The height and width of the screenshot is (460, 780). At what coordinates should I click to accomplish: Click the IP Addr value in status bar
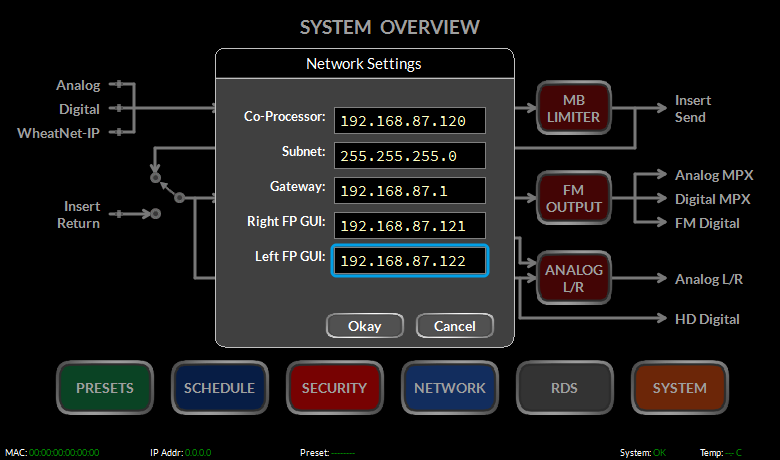198,453
